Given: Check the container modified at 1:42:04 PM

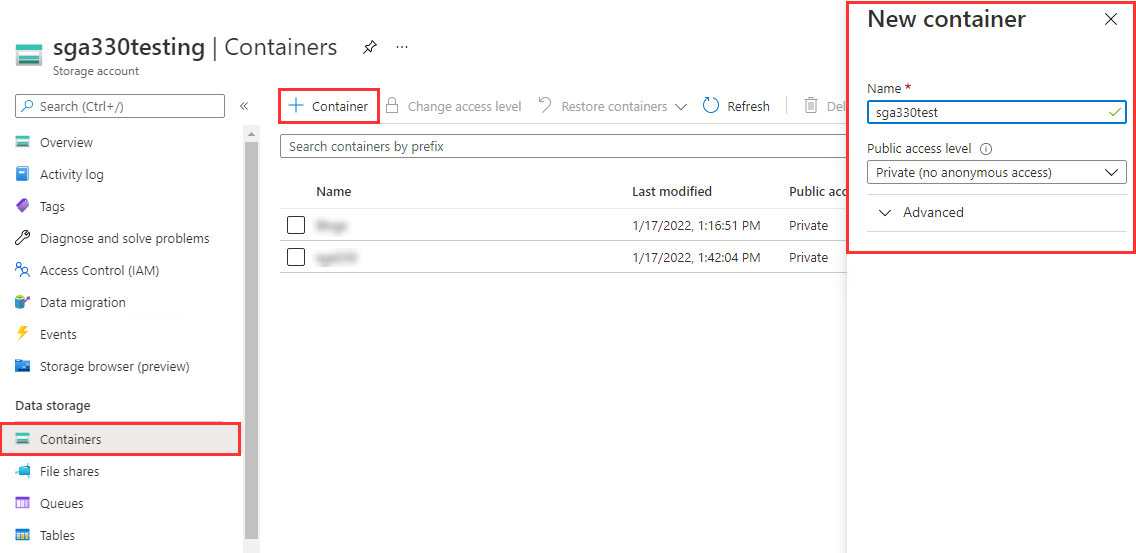Looking at the screenshot, I should 296,257.
